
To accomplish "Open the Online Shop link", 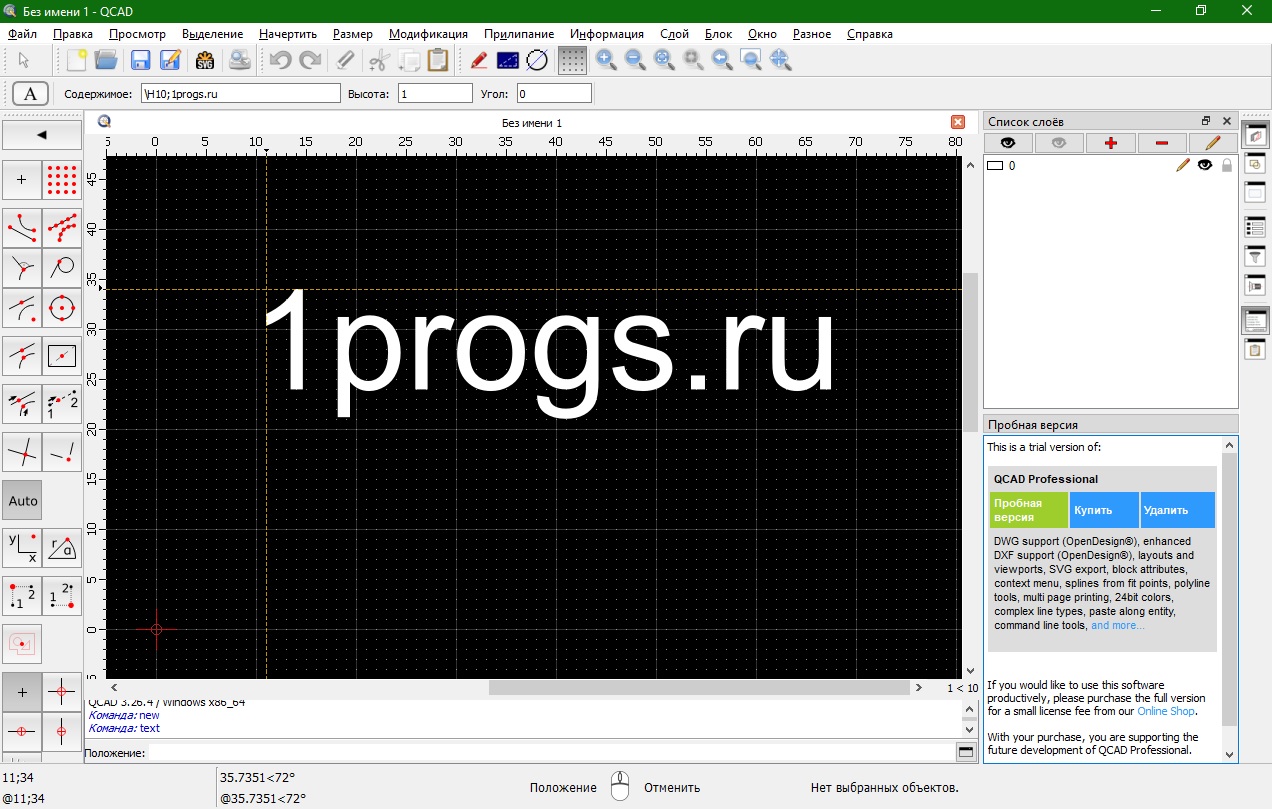I will (x=1166, y=711).
